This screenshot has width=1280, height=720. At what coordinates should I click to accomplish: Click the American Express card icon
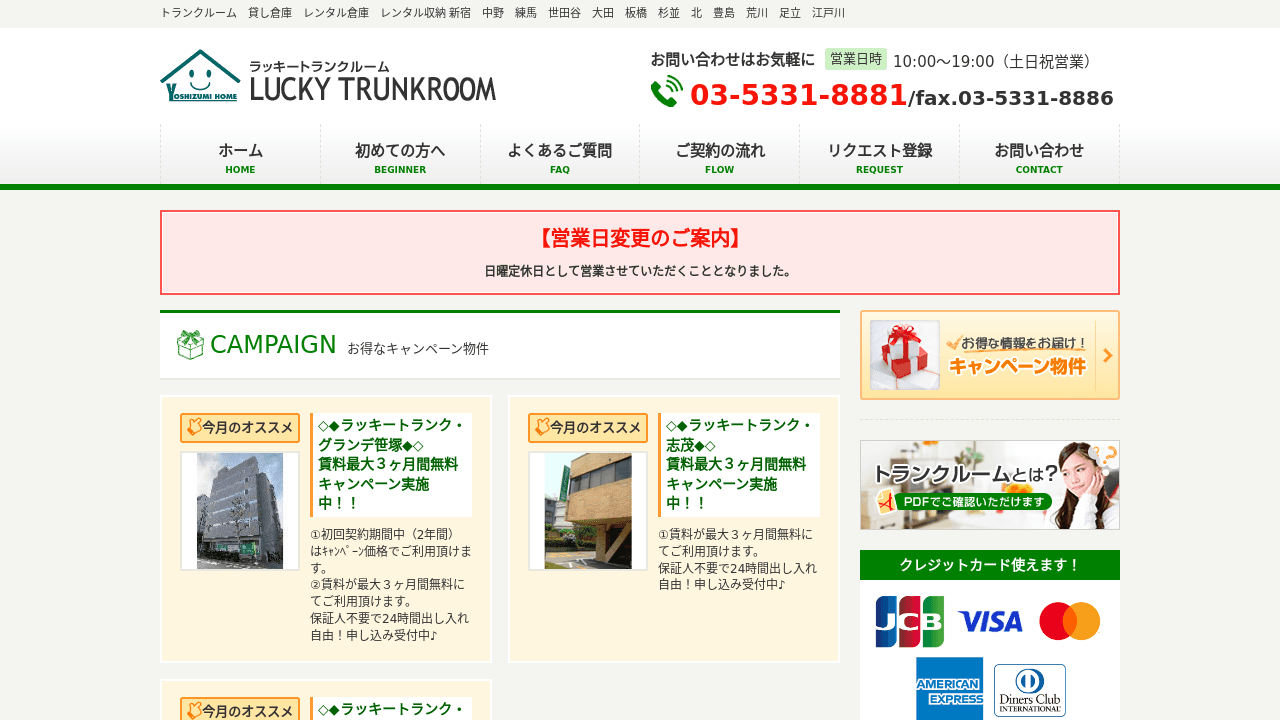point(949,689)
